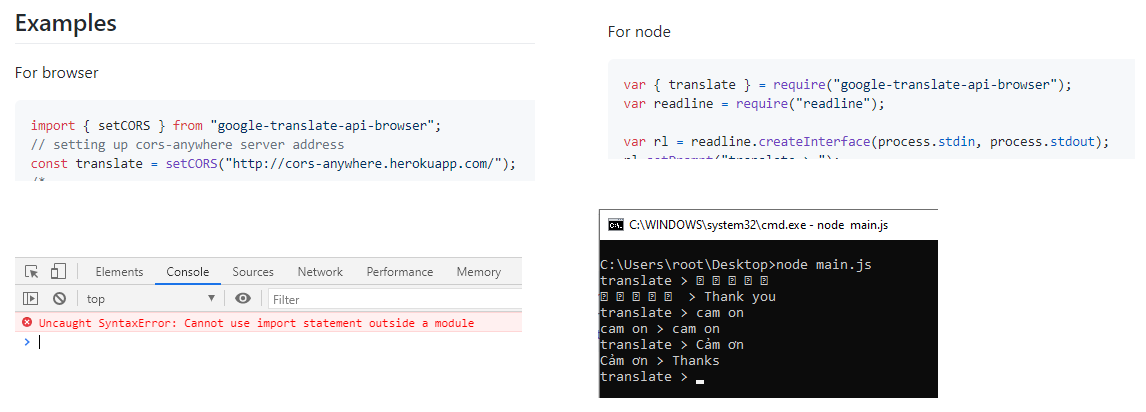
Task: Click the red error icon in console
Action: click(x=27, y=322)
